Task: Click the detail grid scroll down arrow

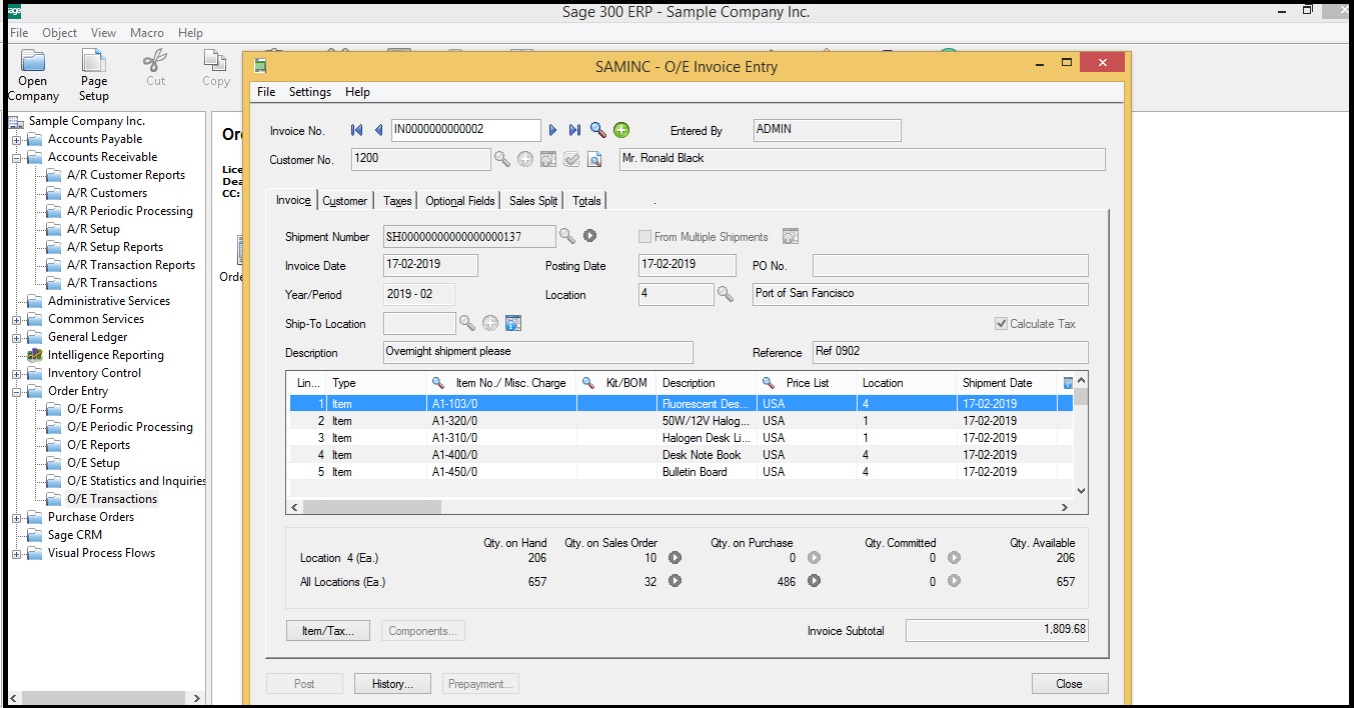Action: [x=1080, y=490]
